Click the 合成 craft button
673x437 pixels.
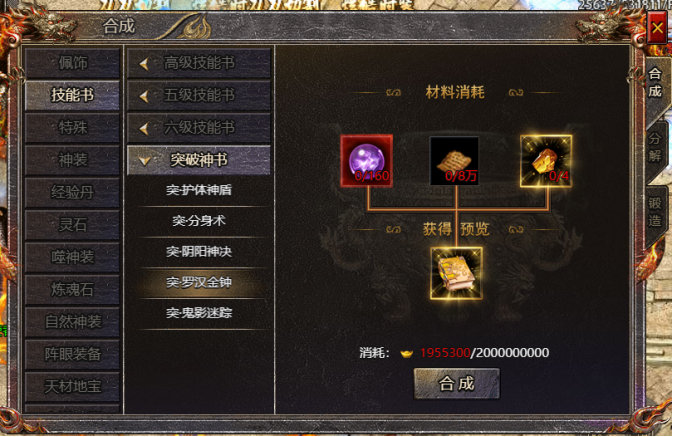tap(457, 383)
